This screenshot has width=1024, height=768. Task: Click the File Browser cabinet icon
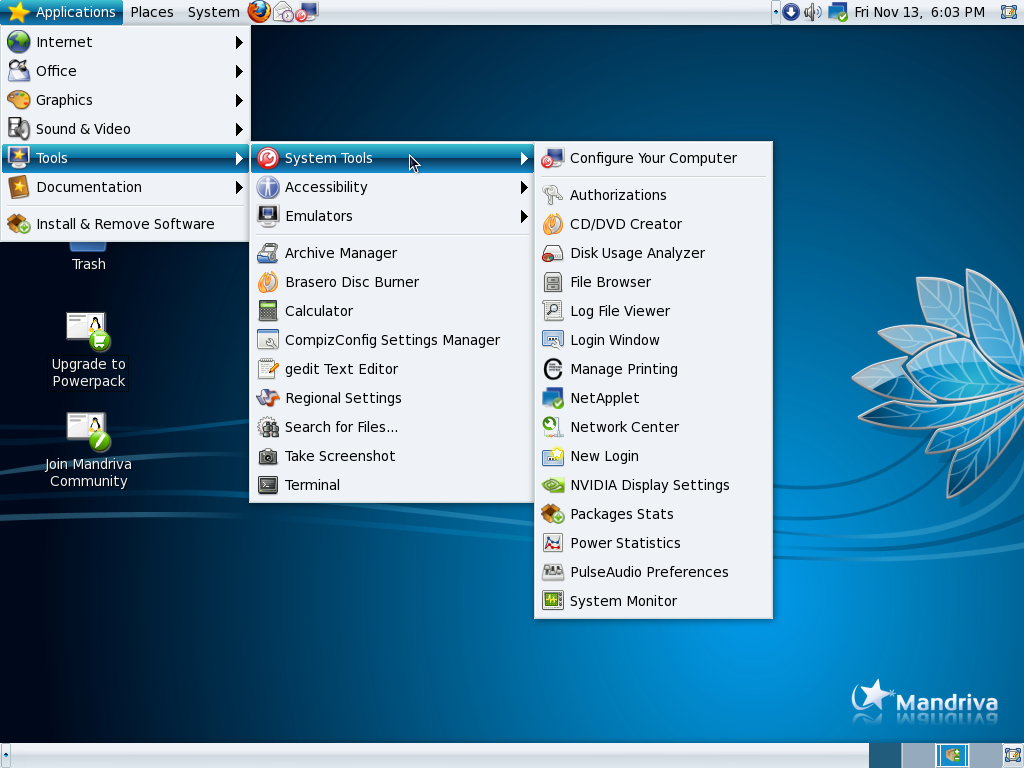552,282
